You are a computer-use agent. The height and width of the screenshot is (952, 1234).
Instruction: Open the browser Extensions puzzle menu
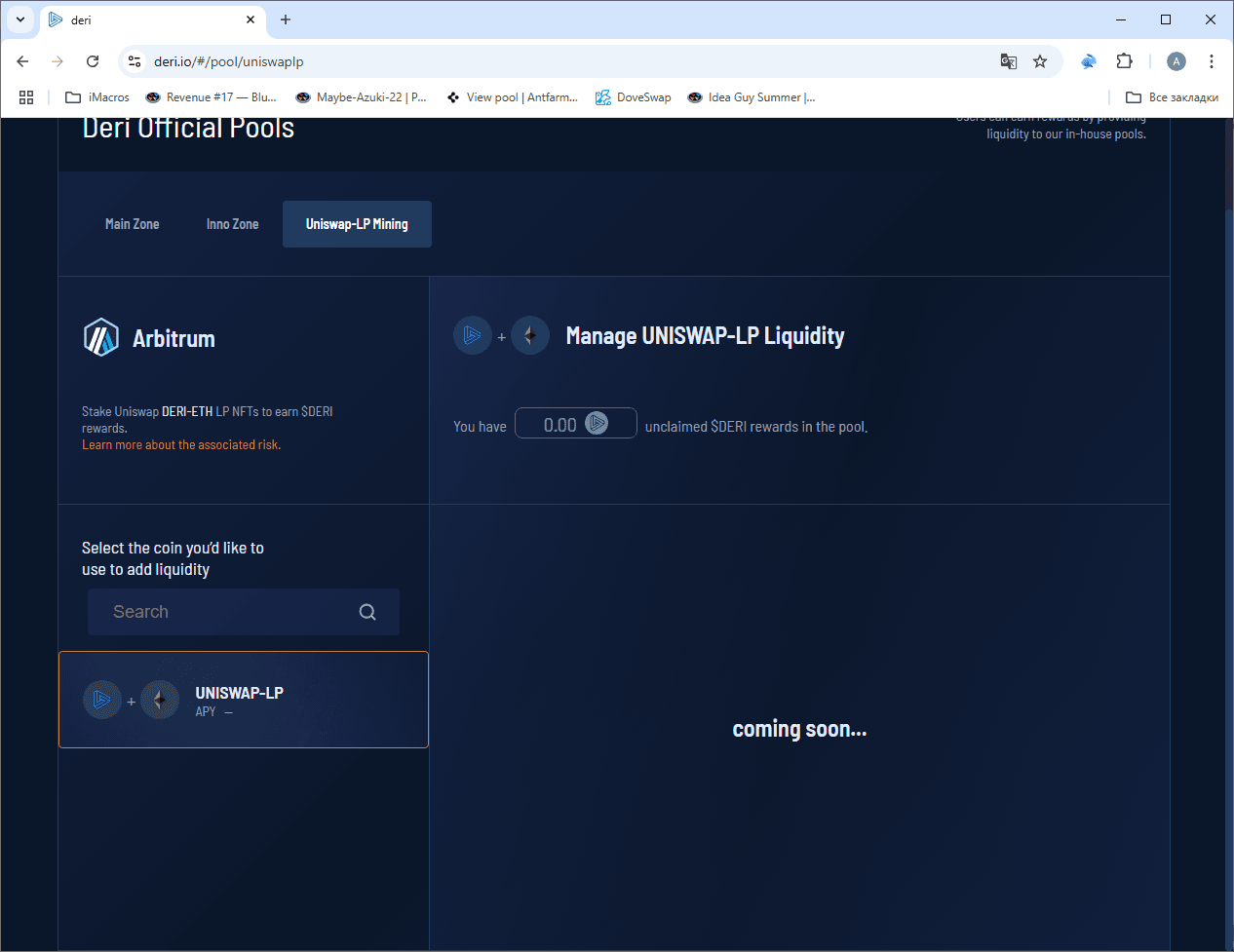tap(1124, 61)
